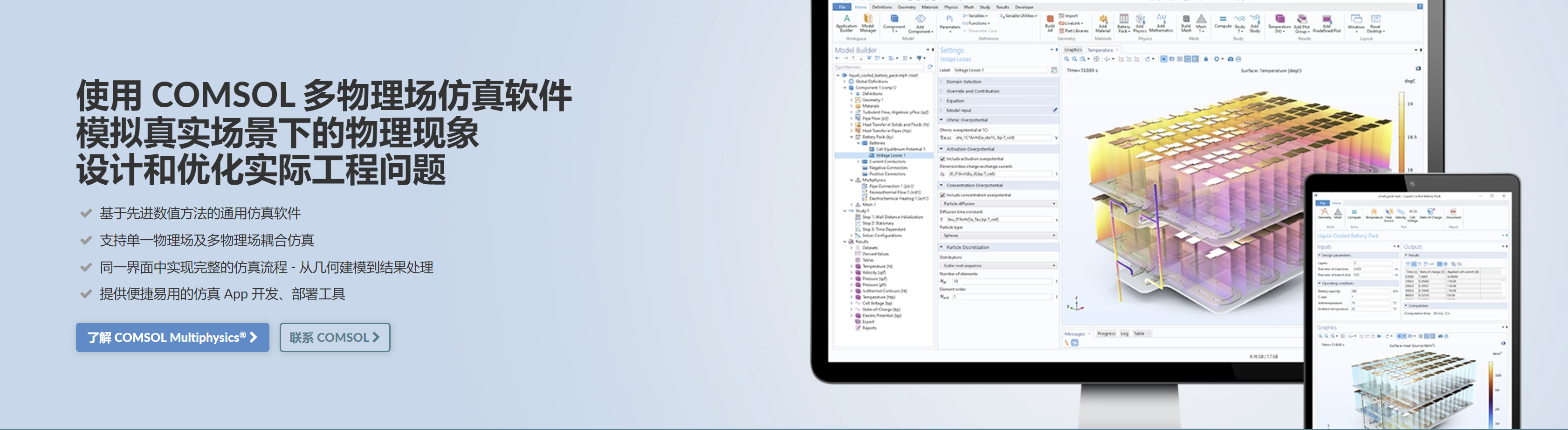Expand the Override and Contribution section

pos(998,91)
